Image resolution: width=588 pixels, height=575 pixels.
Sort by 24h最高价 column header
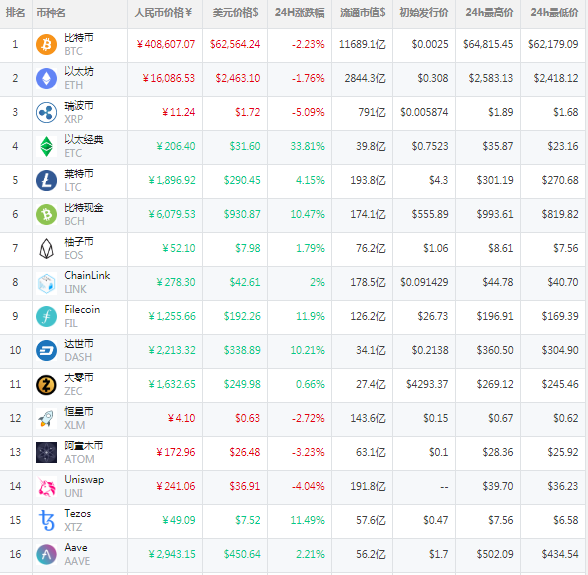click(489, 13)
